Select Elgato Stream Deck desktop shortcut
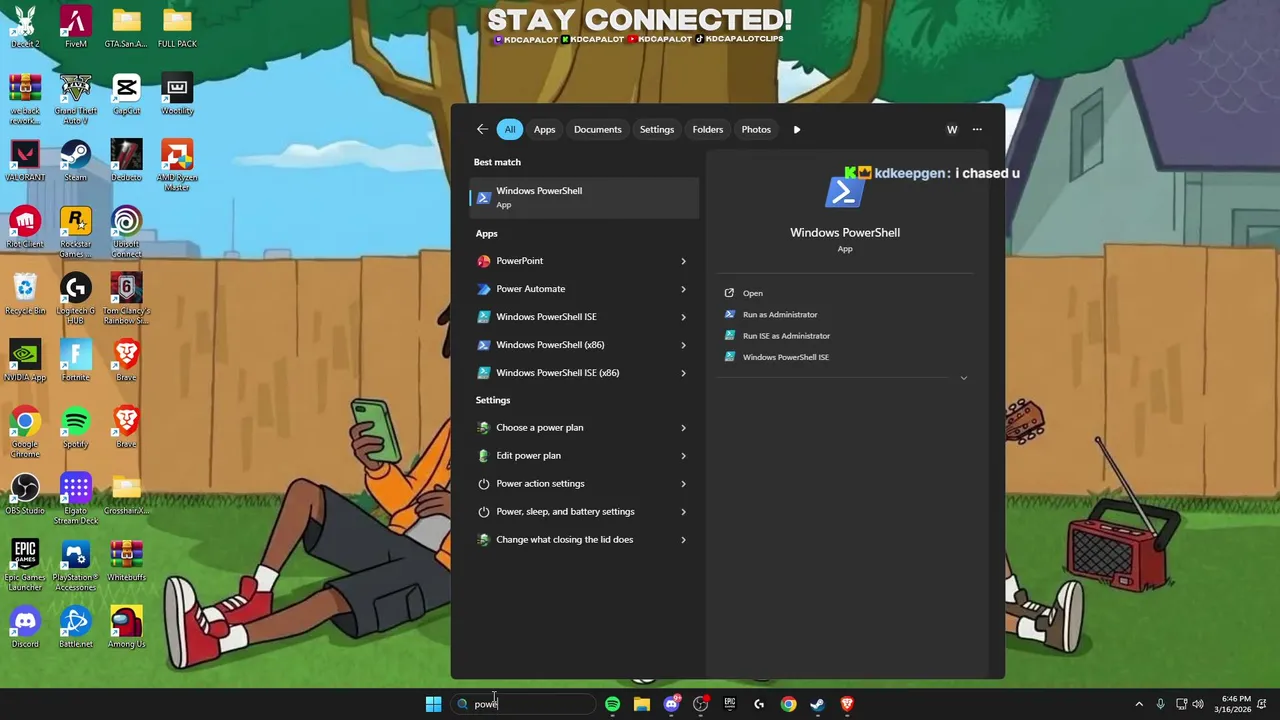This screenshot has width=1280, height=720. click(x=75, y=499)
